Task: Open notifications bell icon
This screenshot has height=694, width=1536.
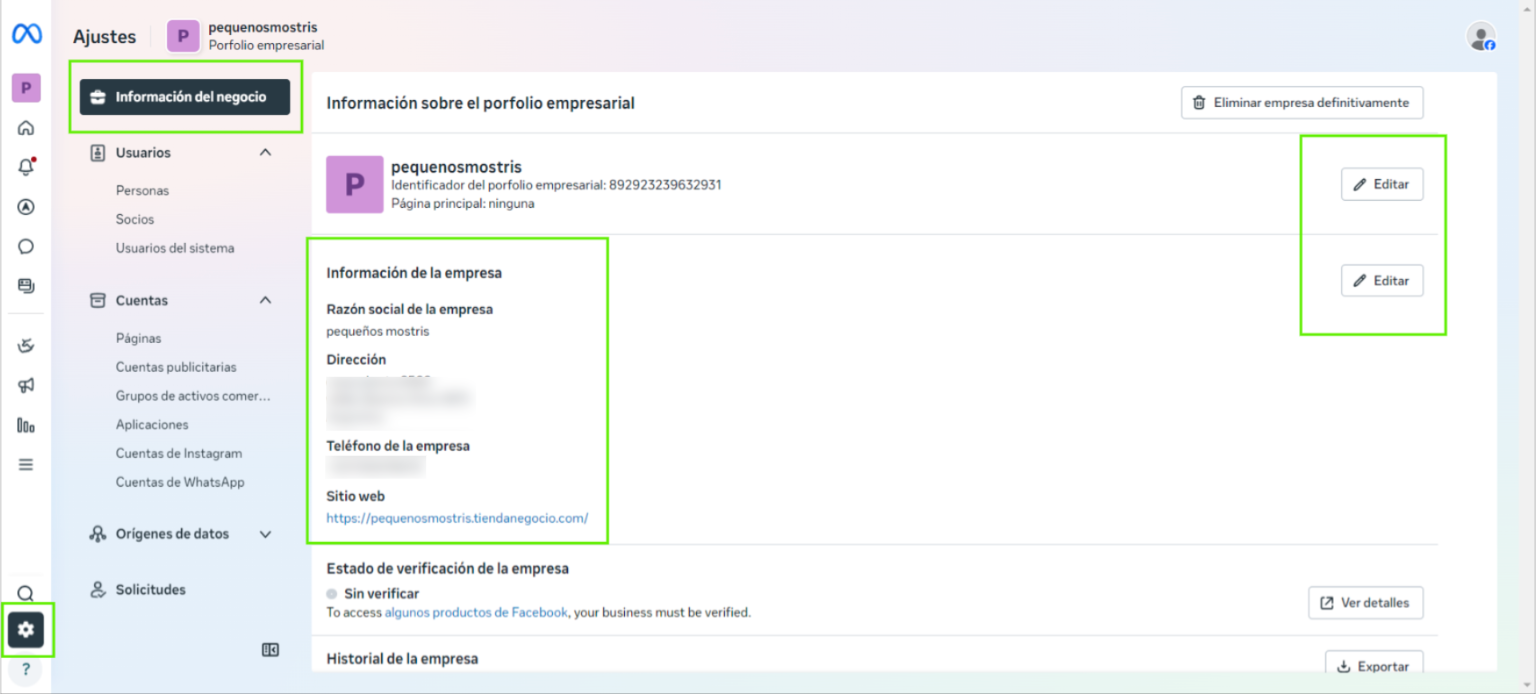Action: coord(26,167)
